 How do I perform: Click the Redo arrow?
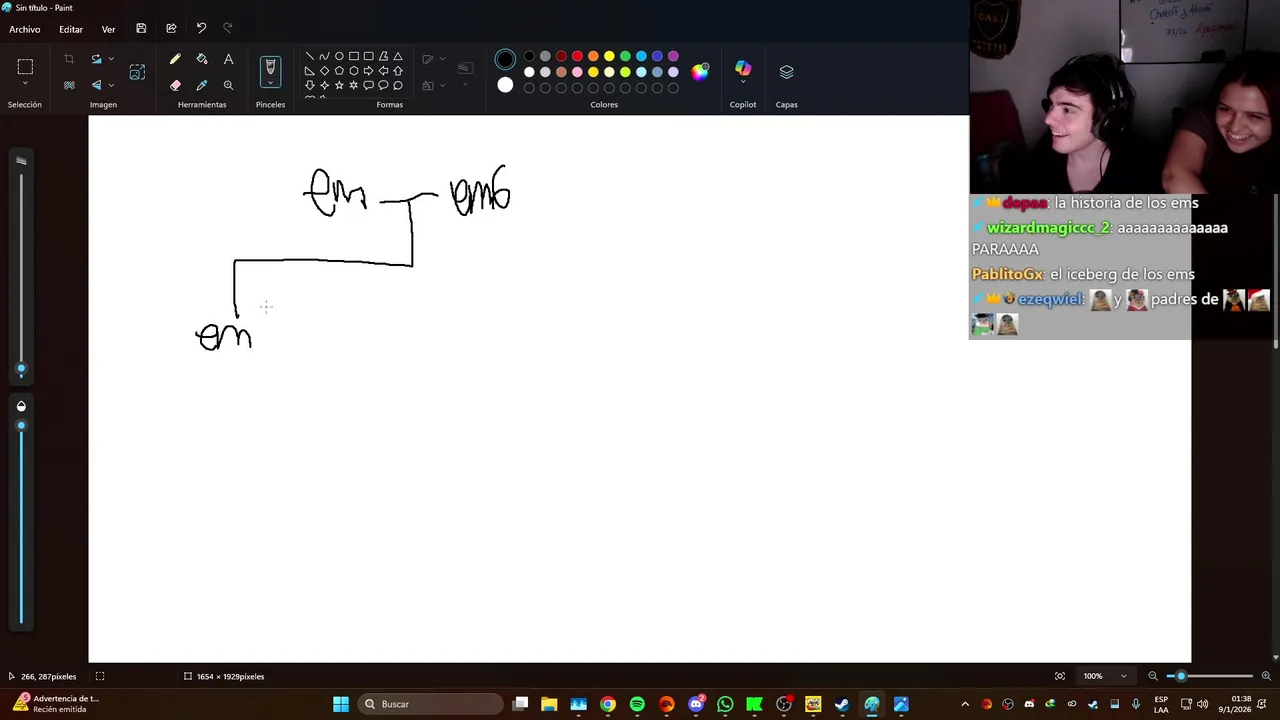pyautogui.click(x=227, y=29)
